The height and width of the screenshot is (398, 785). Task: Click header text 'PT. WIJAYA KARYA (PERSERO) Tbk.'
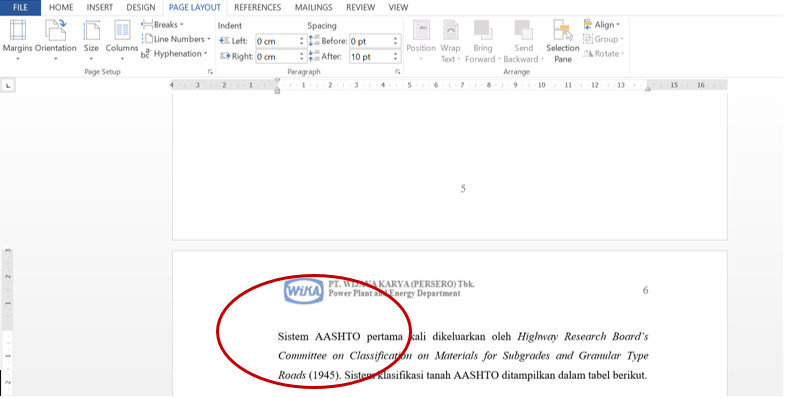coord(401,284)
